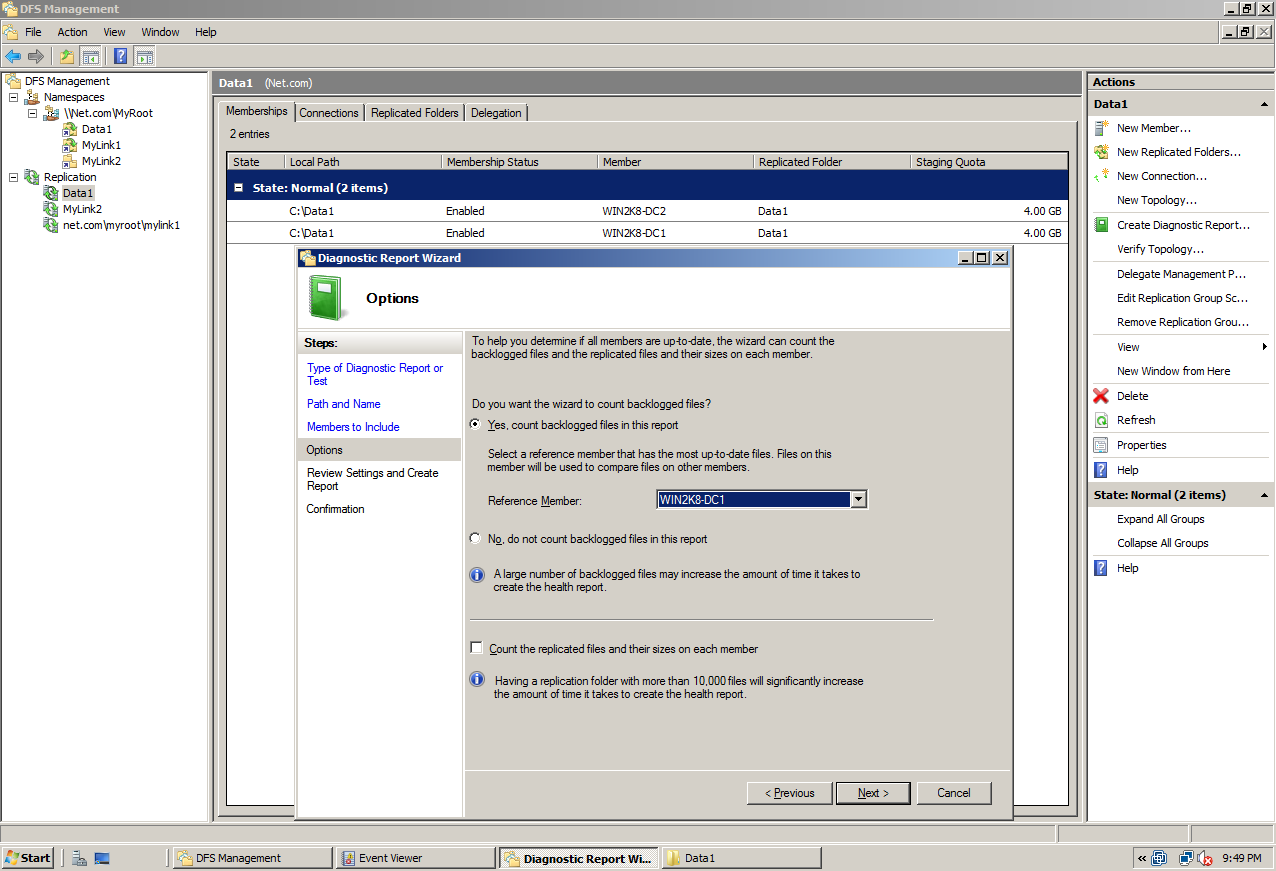Click the red Delete X icon
1276x871 pixels.
tap(1102, 396)
